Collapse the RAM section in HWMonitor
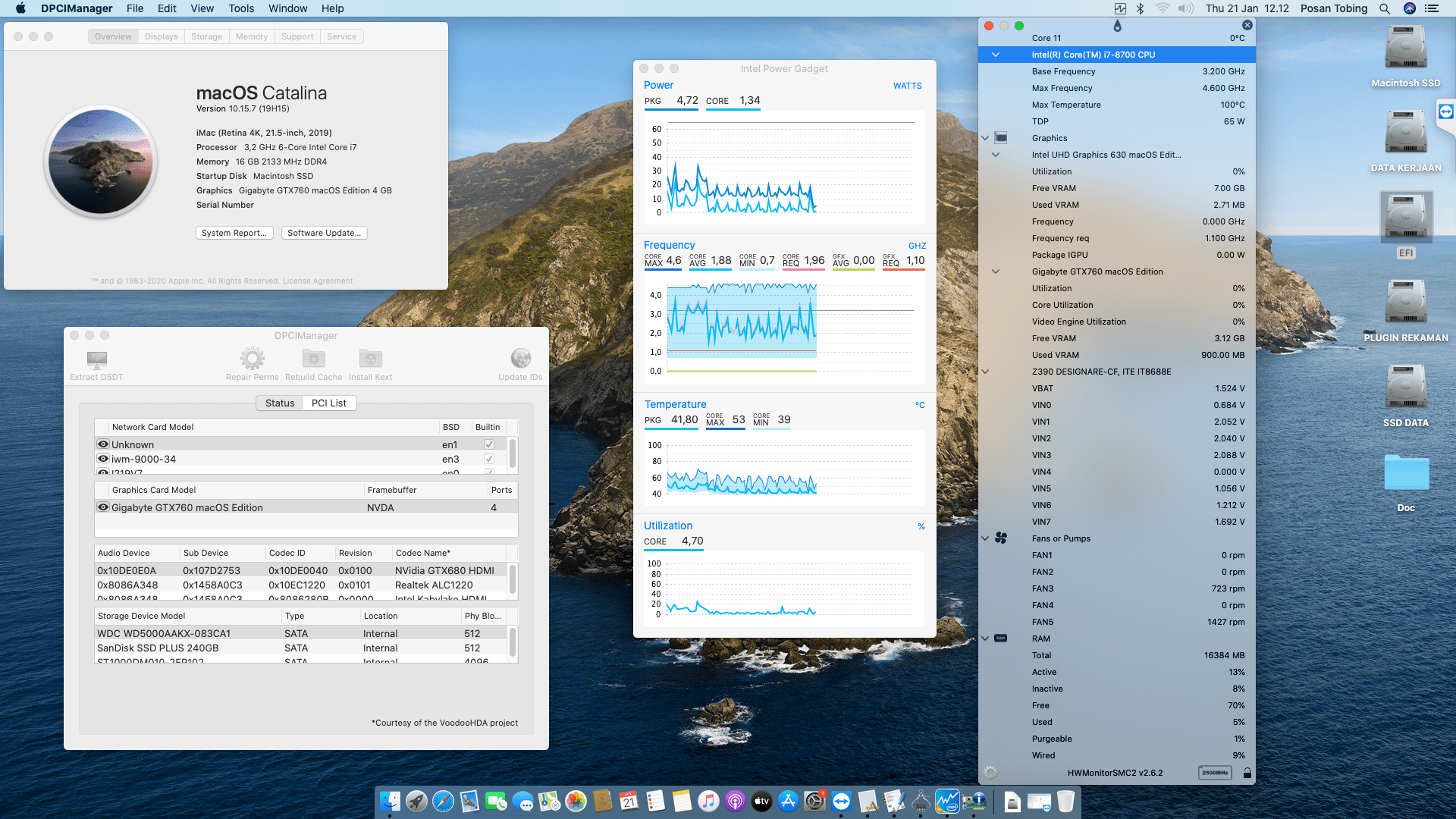The width and height of the screenshot is (1456, 819). [985, 639]
